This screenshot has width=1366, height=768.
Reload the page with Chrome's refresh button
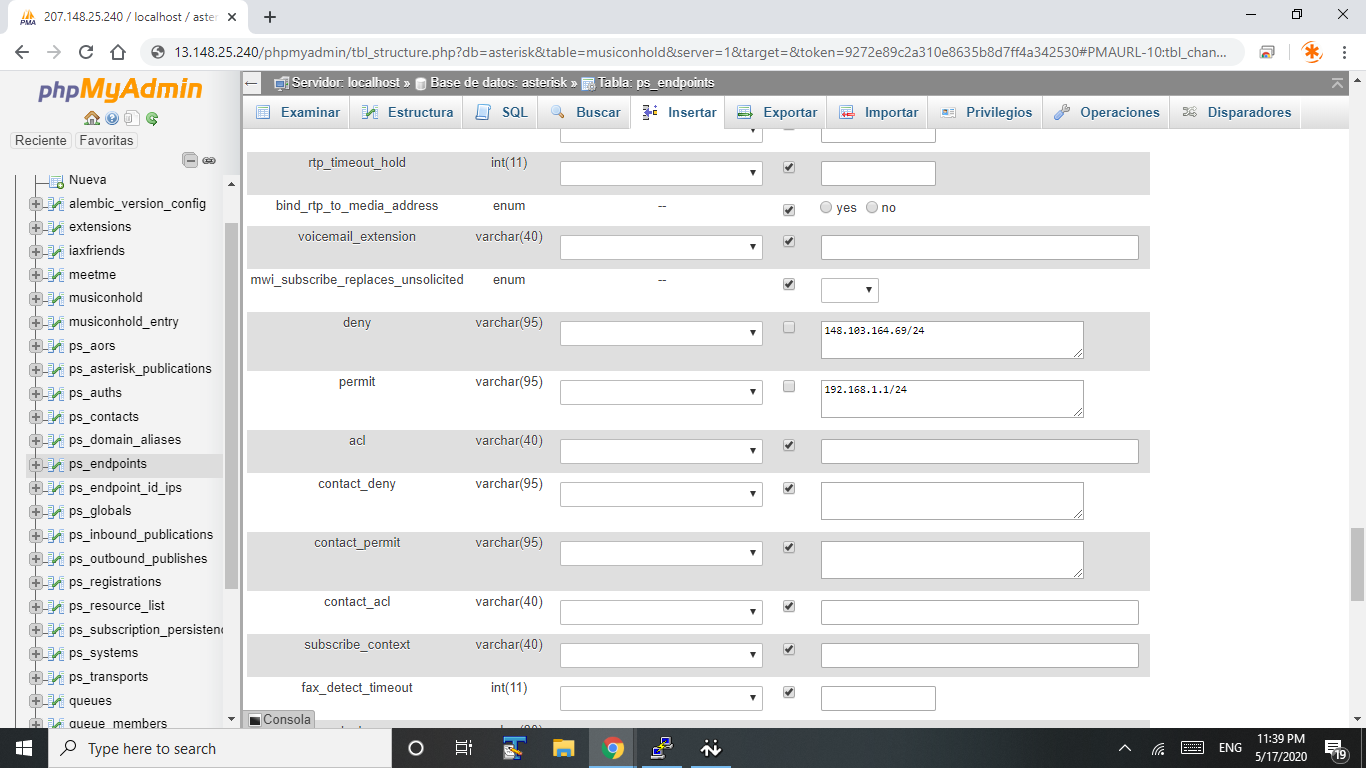[86, 52]
